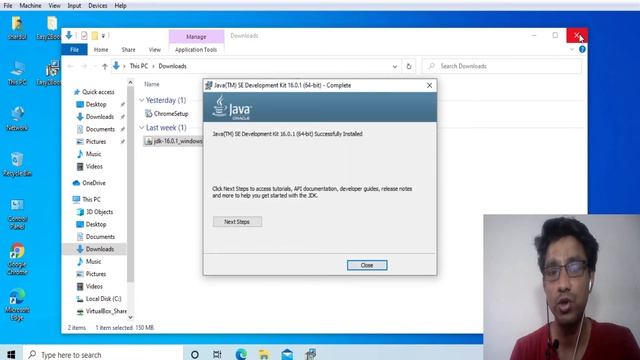Refresh the Downloads folder view
Viewport: 640px width, 360px height.
[x=409, y=66]
